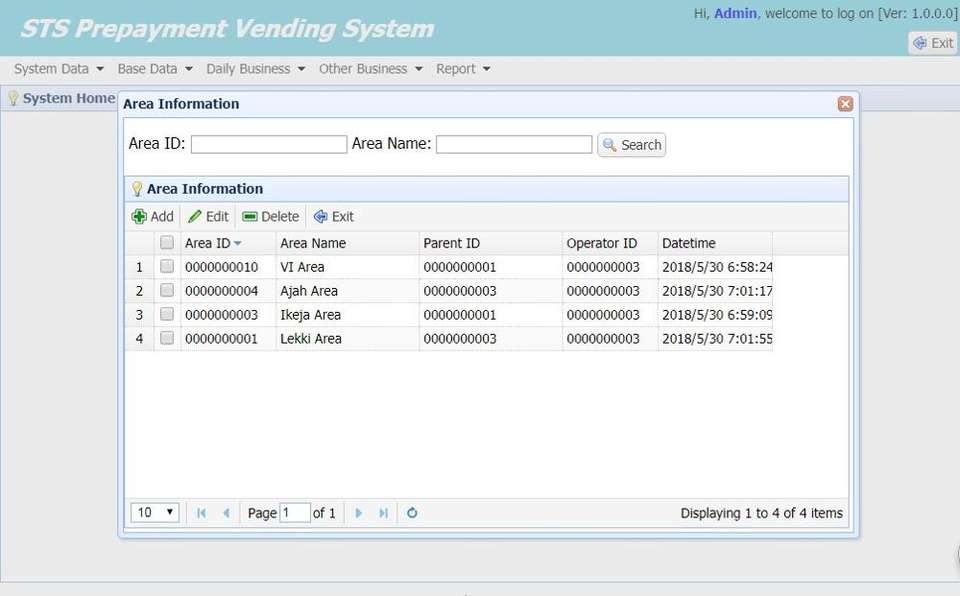Click the top-right Exit button
Image resolution: width=960 pixels, height=596 pixels.
(x=932, y=43)
